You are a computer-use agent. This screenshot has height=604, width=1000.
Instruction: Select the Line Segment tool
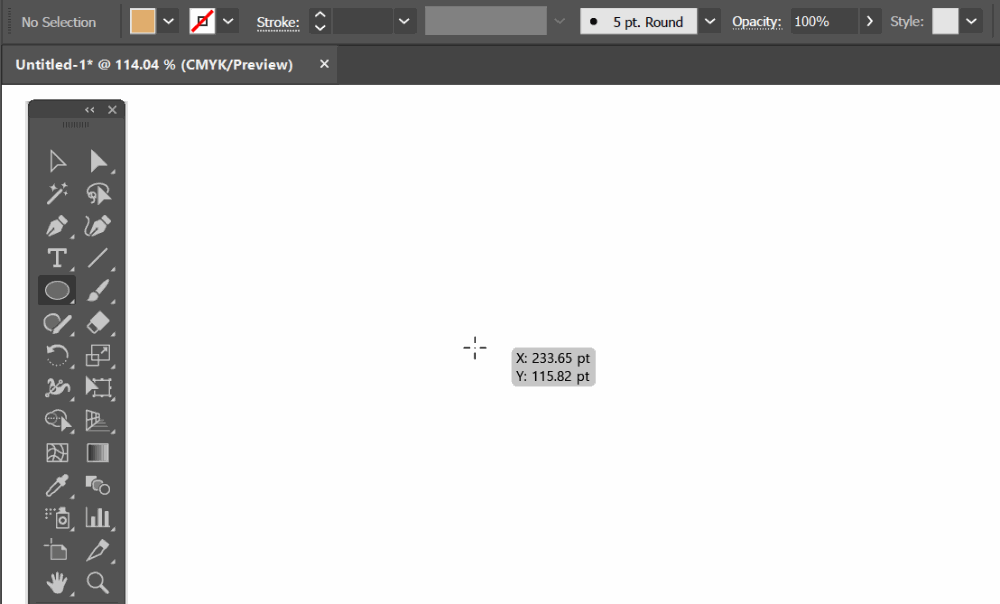pos(98,258)
